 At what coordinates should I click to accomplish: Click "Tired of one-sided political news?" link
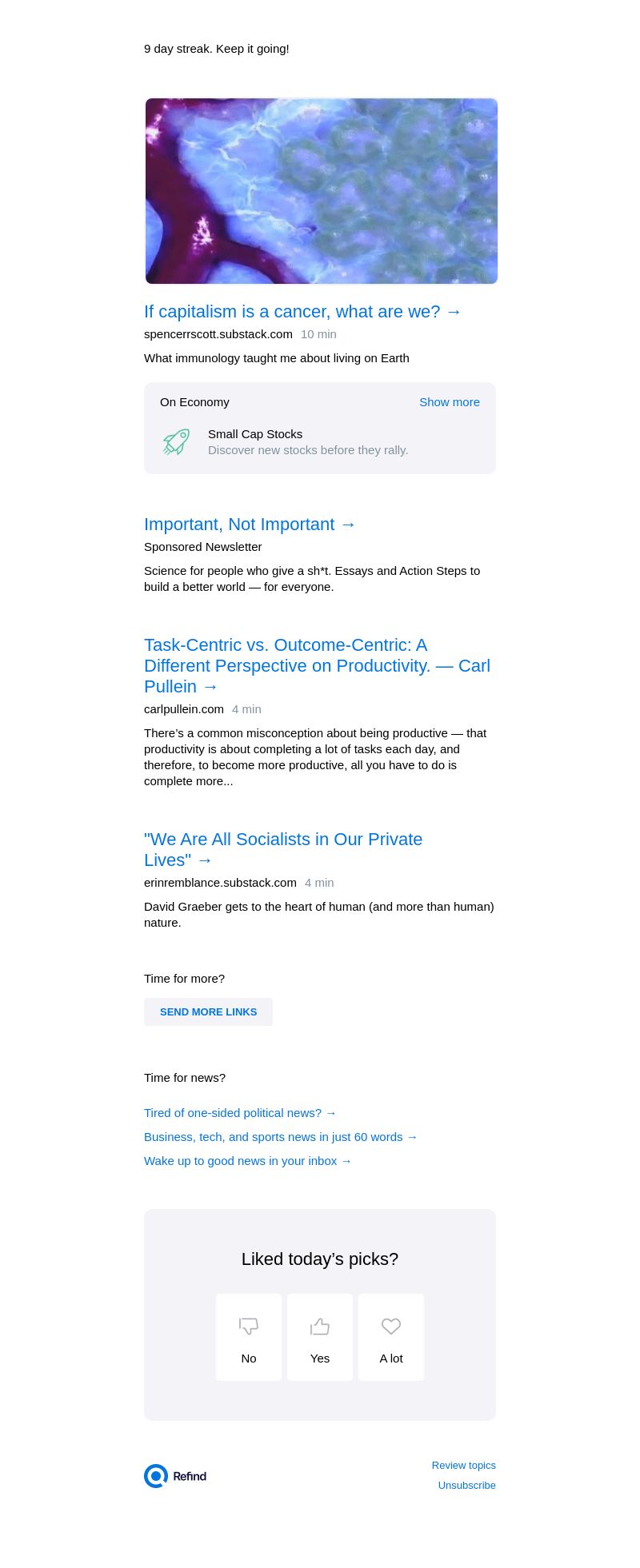(240, 1113)
